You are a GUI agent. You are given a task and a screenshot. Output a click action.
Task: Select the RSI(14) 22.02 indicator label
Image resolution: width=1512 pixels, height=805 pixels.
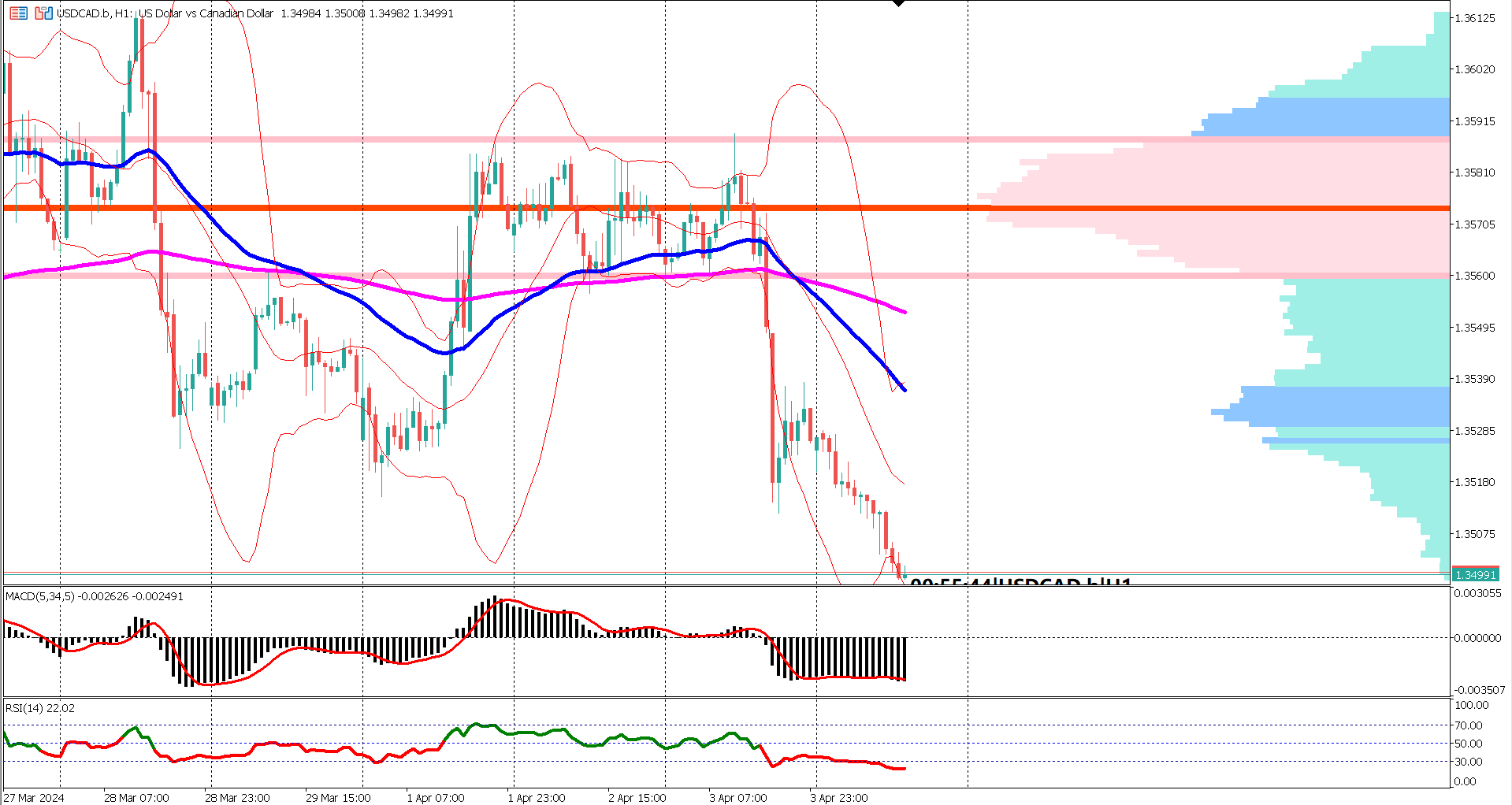coord(38,708)
